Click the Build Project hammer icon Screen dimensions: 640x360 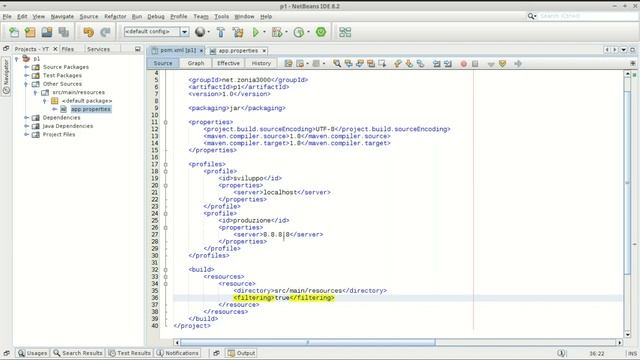[x=221, y=32]
